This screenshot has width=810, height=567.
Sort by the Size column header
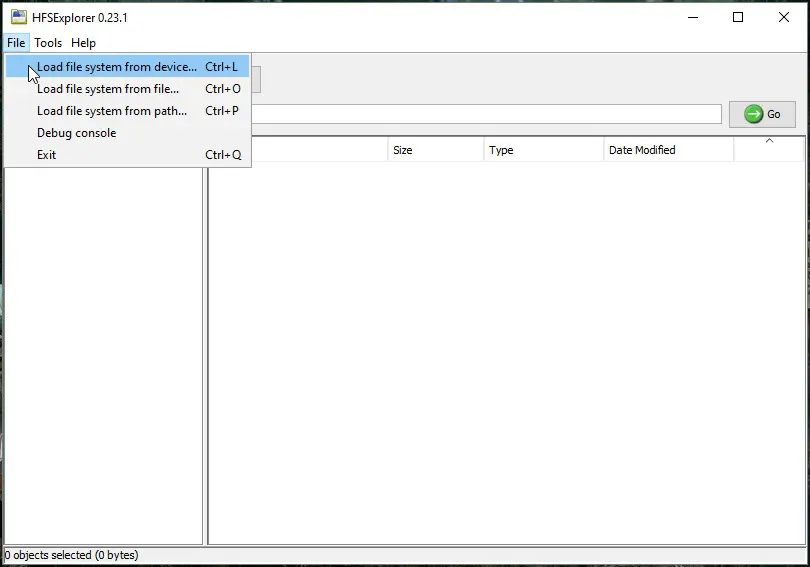click(435, 150)
